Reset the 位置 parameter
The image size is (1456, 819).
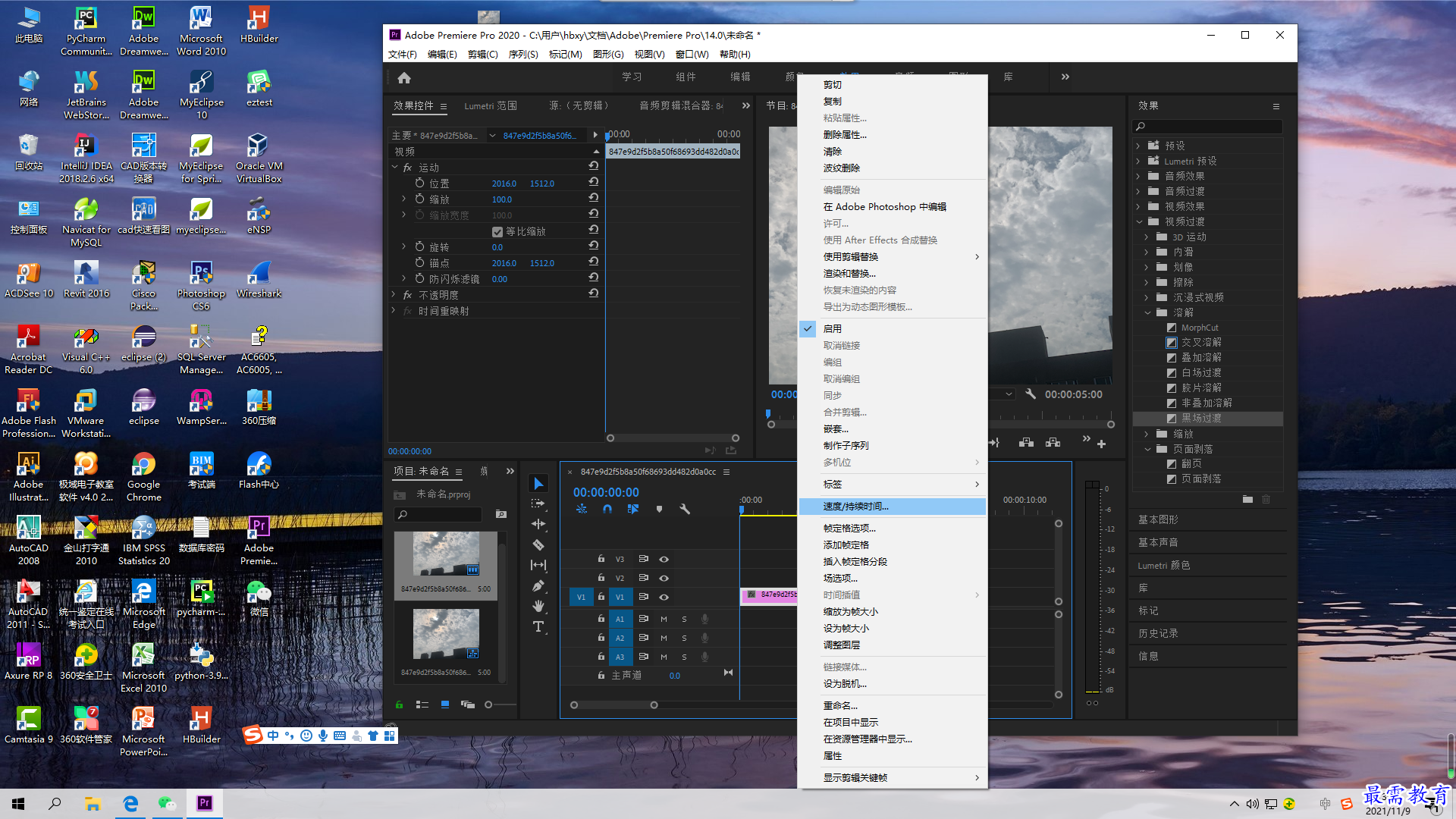pos(594,183)
